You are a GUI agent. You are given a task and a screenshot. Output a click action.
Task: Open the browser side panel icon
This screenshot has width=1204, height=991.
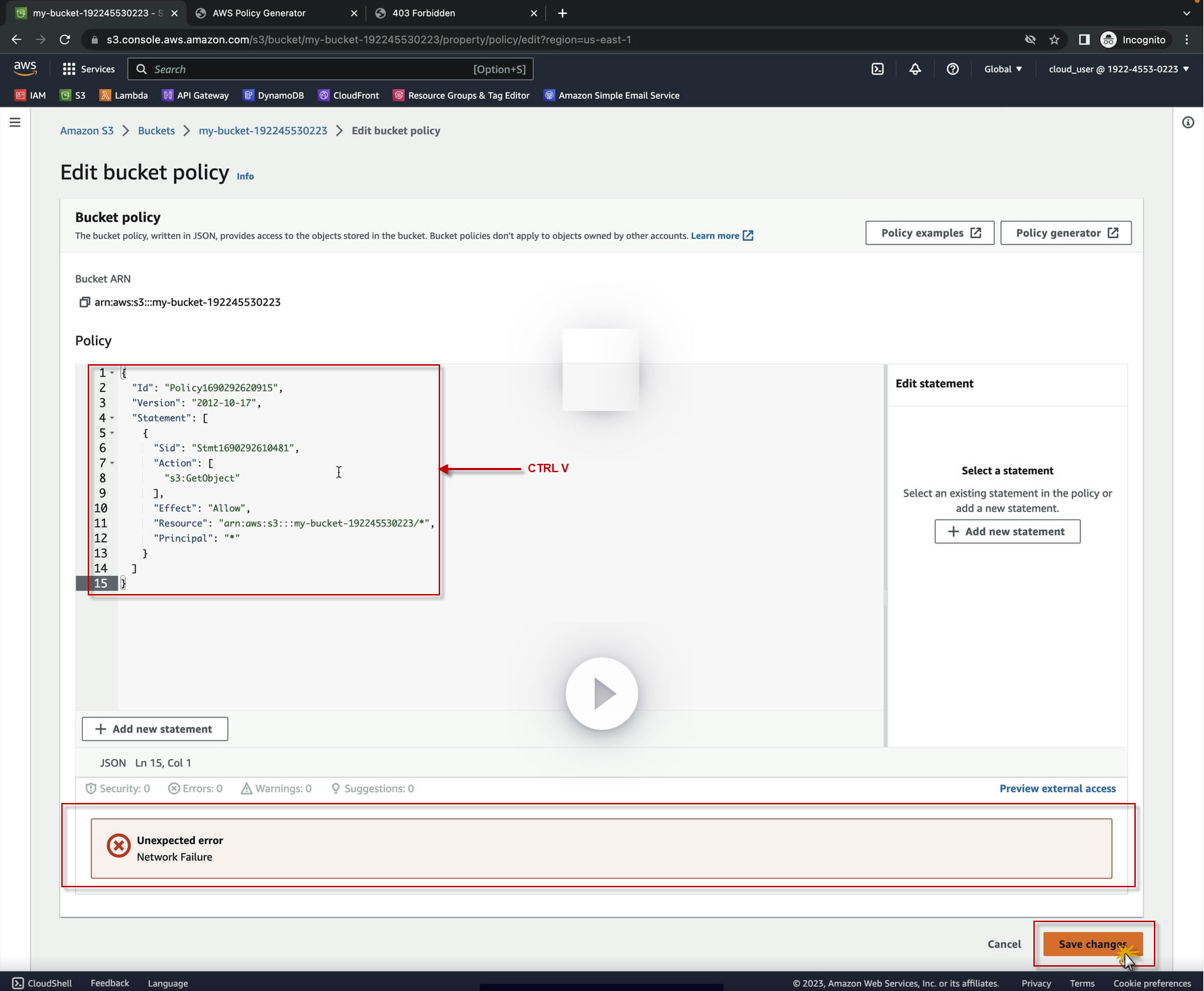pos(1084,40)
